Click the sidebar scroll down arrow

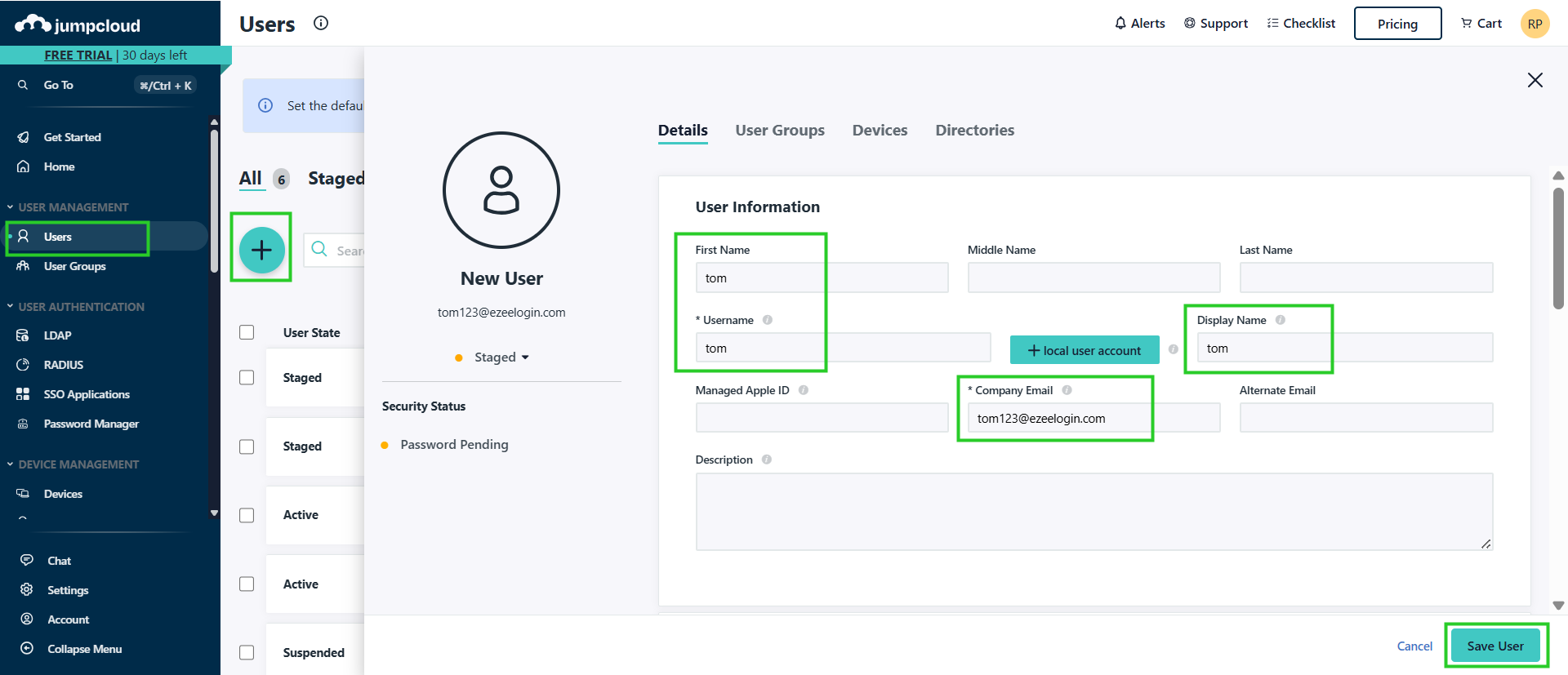point(214,513)
